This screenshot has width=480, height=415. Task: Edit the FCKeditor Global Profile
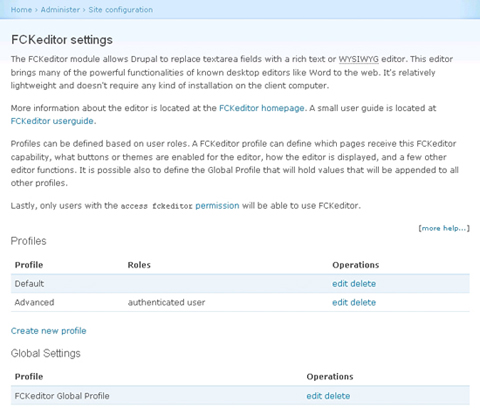[314, 396]
